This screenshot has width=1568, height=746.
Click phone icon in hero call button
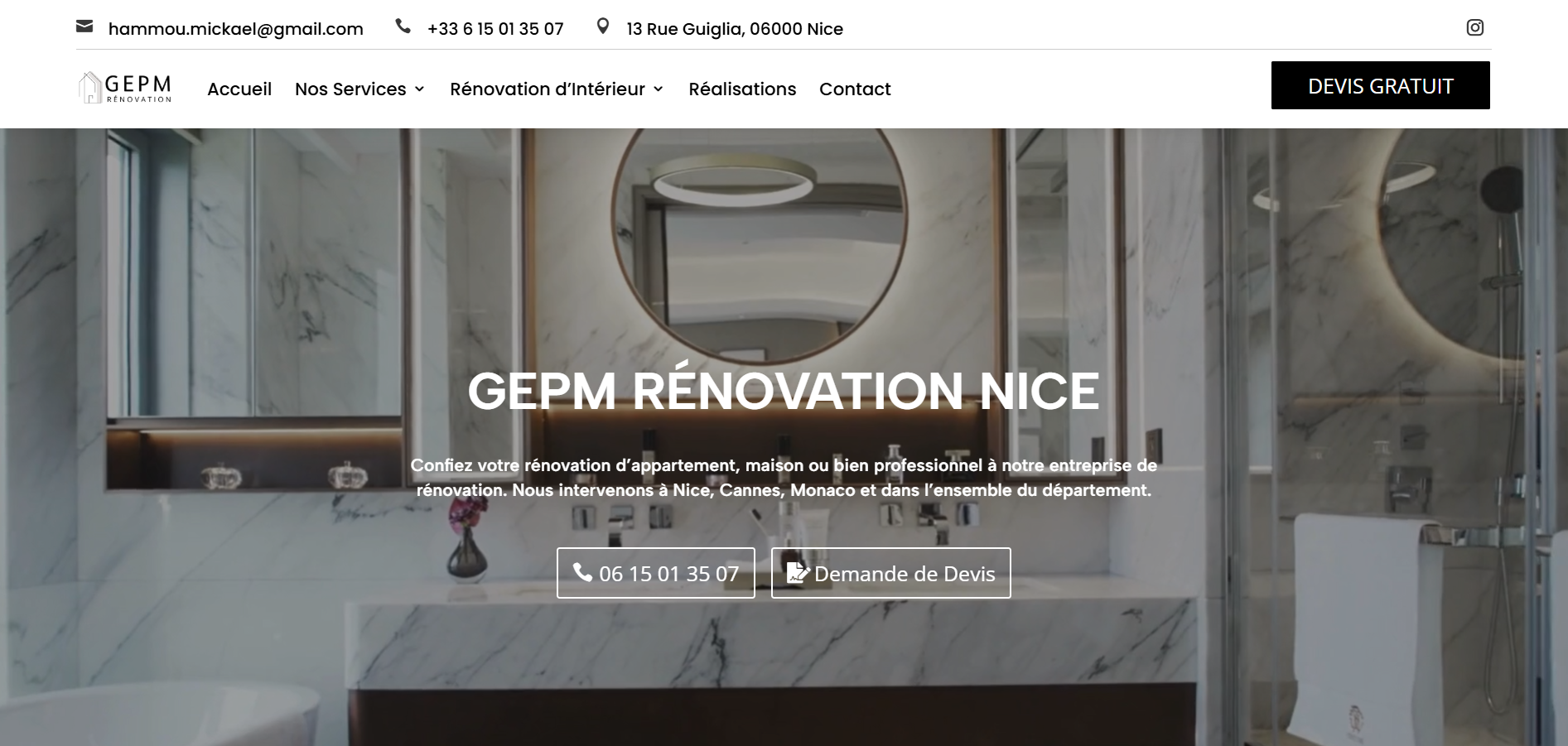pos(583,572)
